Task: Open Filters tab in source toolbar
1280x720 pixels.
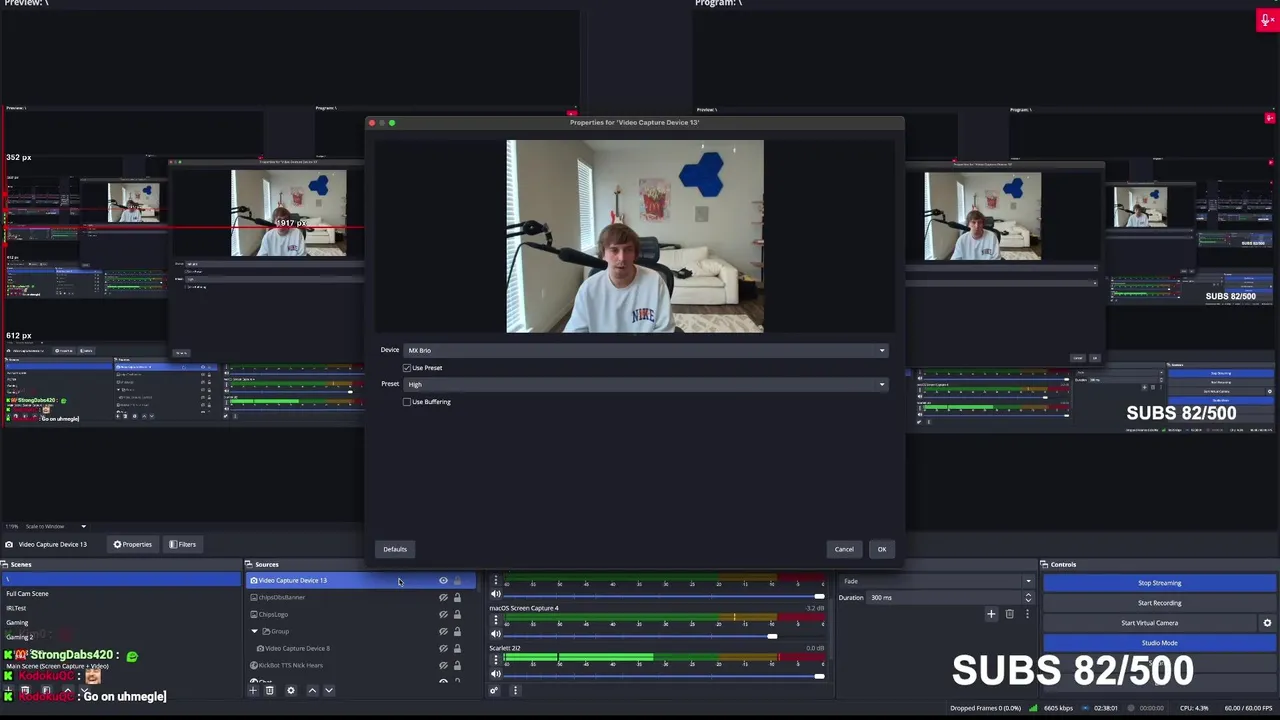Action: [183, 544]
